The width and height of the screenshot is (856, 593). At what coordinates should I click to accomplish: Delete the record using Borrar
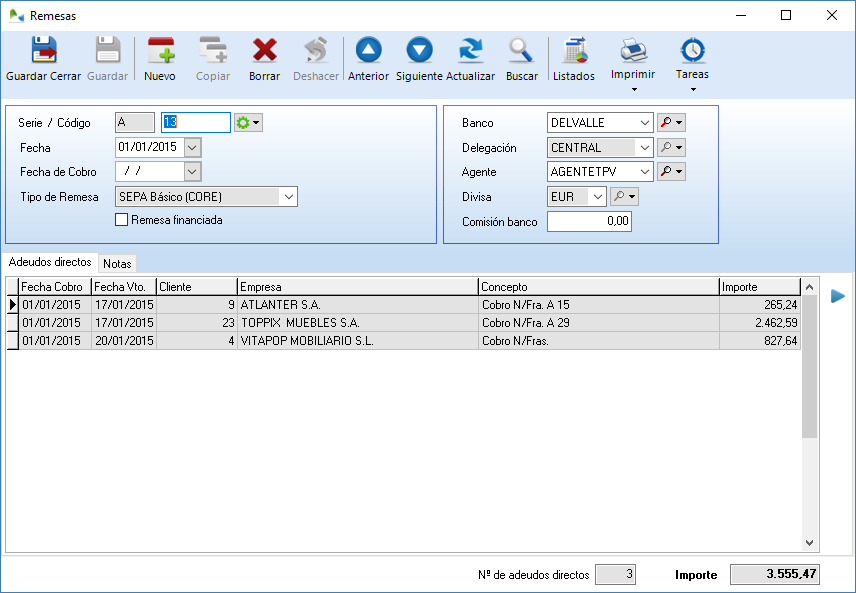point(264,51)
